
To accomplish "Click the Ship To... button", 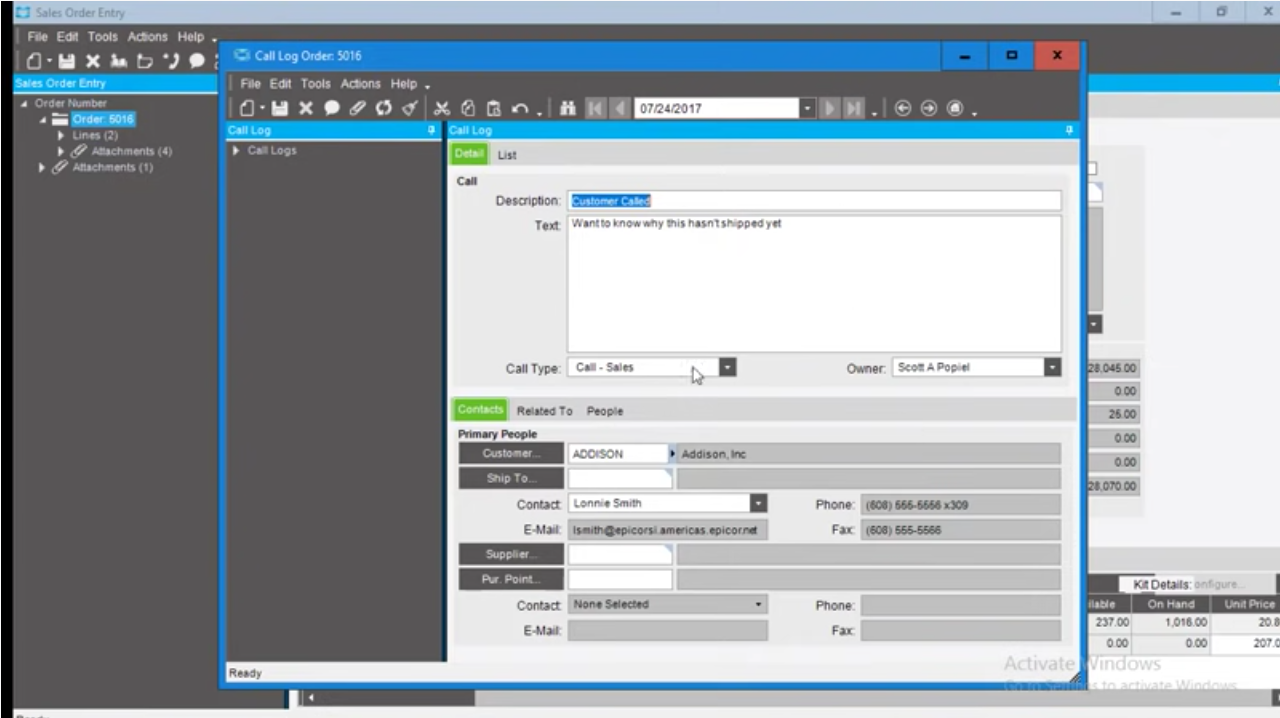I will tap(510, 478).
